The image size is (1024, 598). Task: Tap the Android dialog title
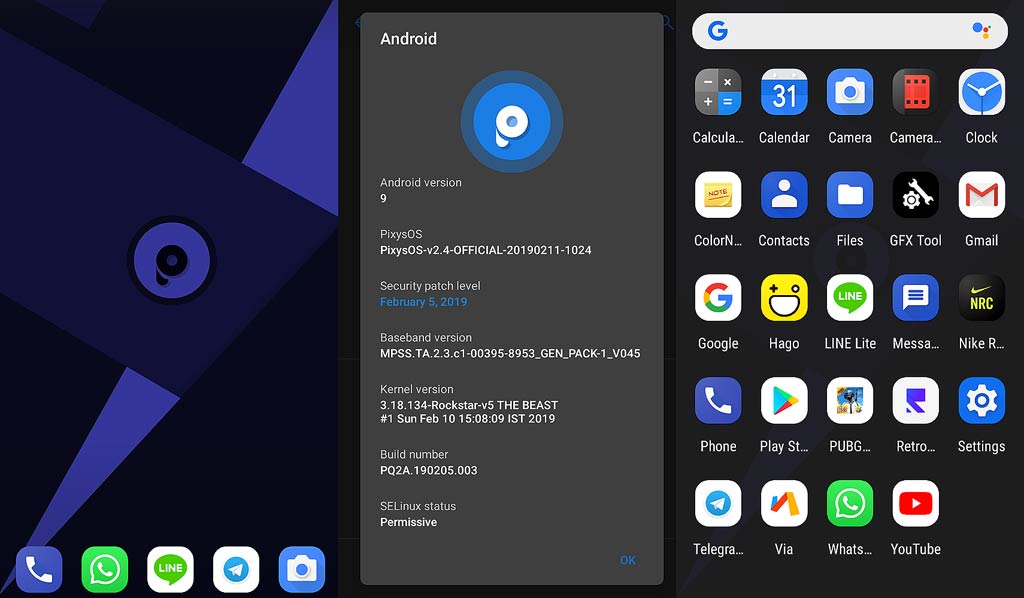click(x=408, y=39)
